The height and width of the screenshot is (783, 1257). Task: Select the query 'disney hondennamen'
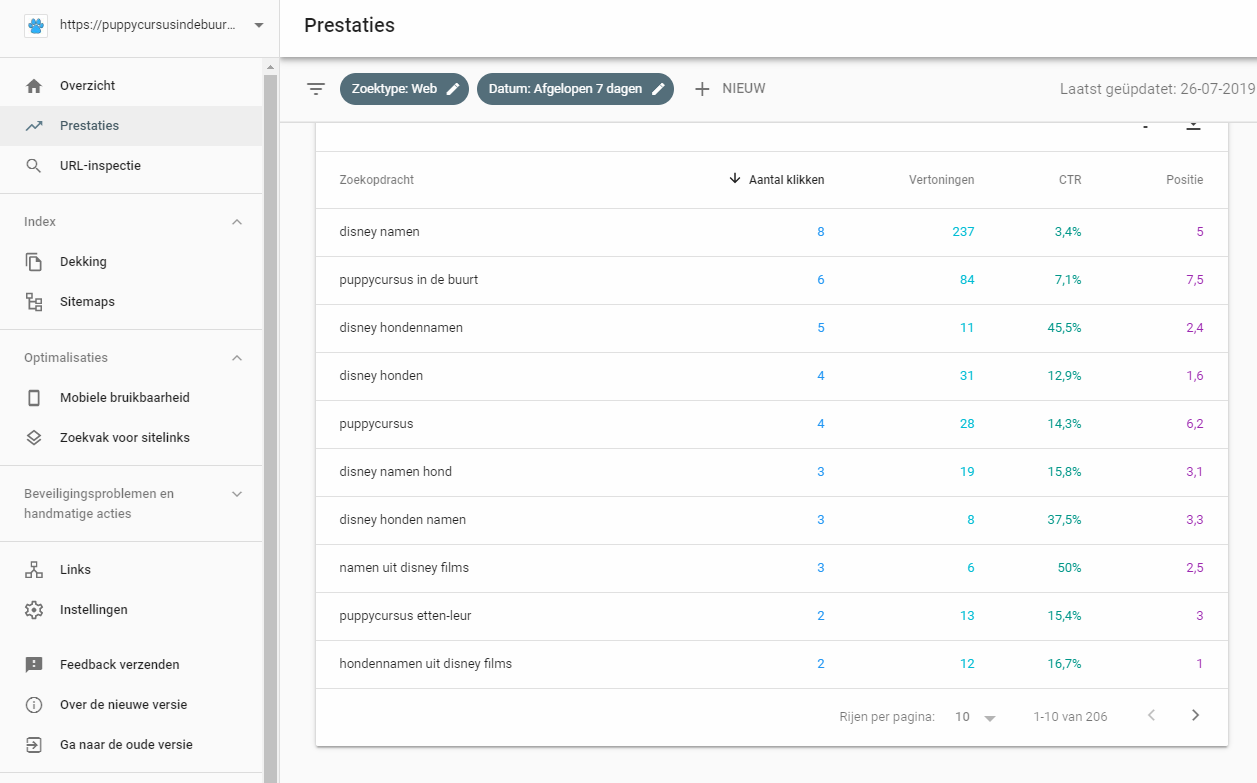click(x=401, y=328)
